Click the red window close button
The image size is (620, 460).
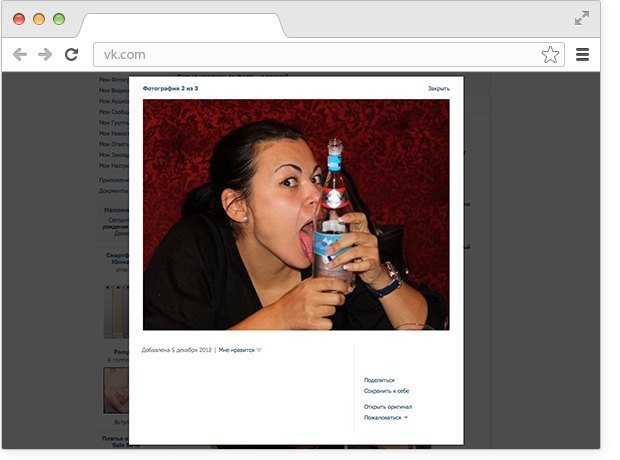[19, 19]
